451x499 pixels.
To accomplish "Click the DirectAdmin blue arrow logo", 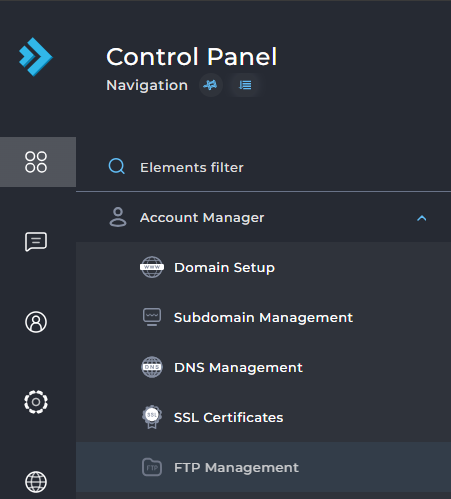I will point(36,57).
